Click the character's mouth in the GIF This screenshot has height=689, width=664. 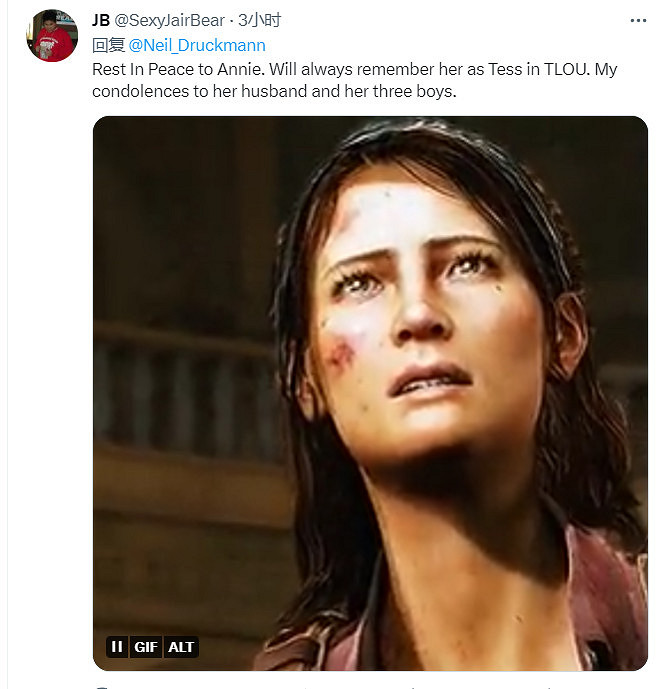tap(430, 381)
